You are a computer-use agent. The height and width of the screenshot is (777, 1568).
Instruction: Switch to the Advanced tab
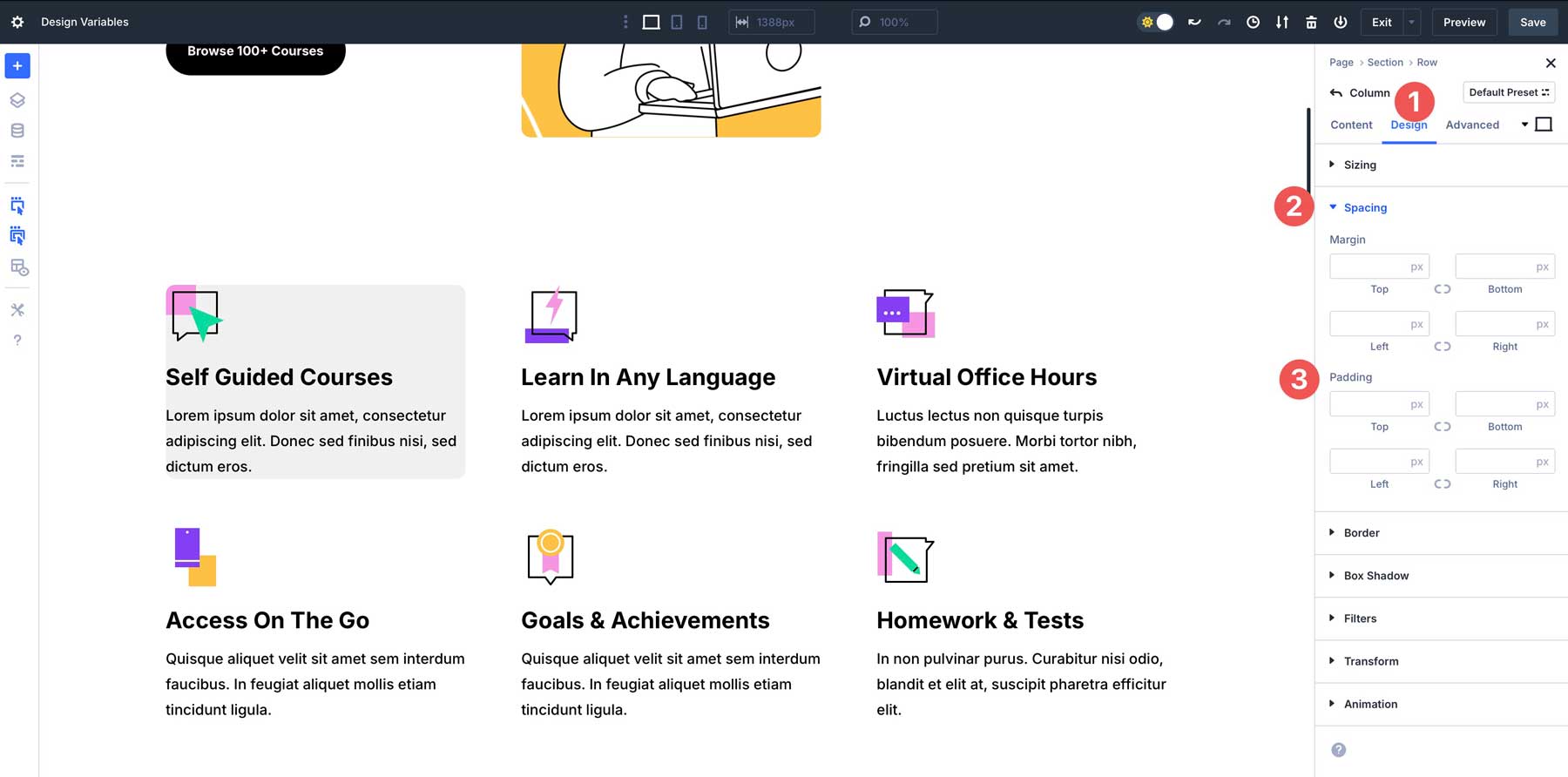pos(1472,125)
